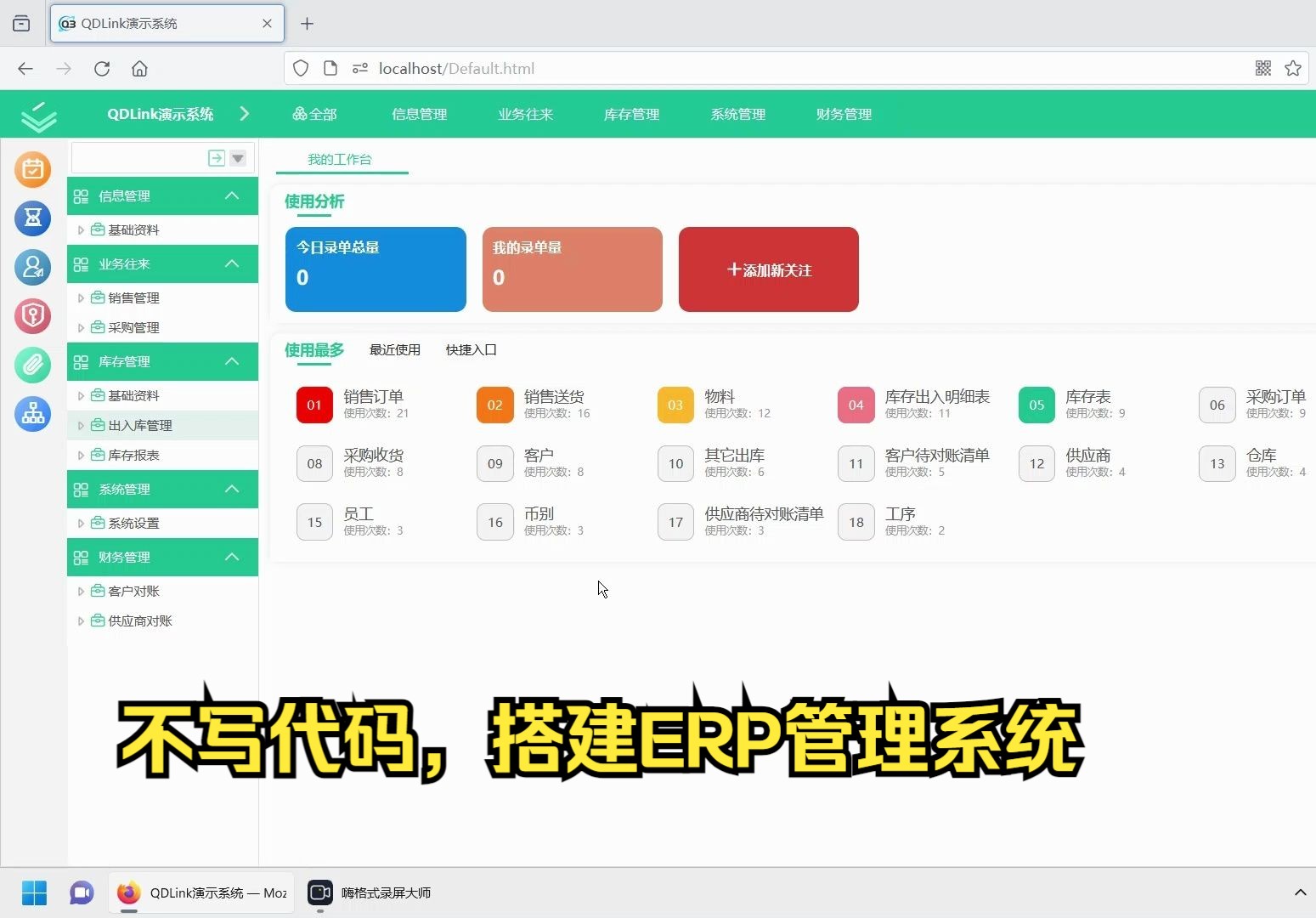Click the 我的录单量 orange card

coord(573,269)
